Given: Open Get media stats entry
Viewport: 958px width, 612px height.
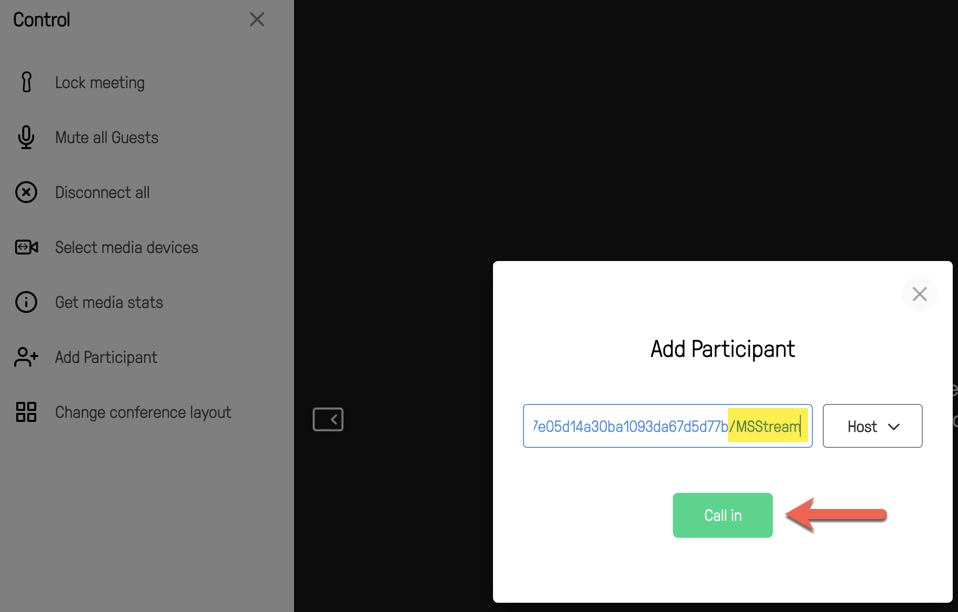Looking at the screenshot, I should (x=109, y=302).
